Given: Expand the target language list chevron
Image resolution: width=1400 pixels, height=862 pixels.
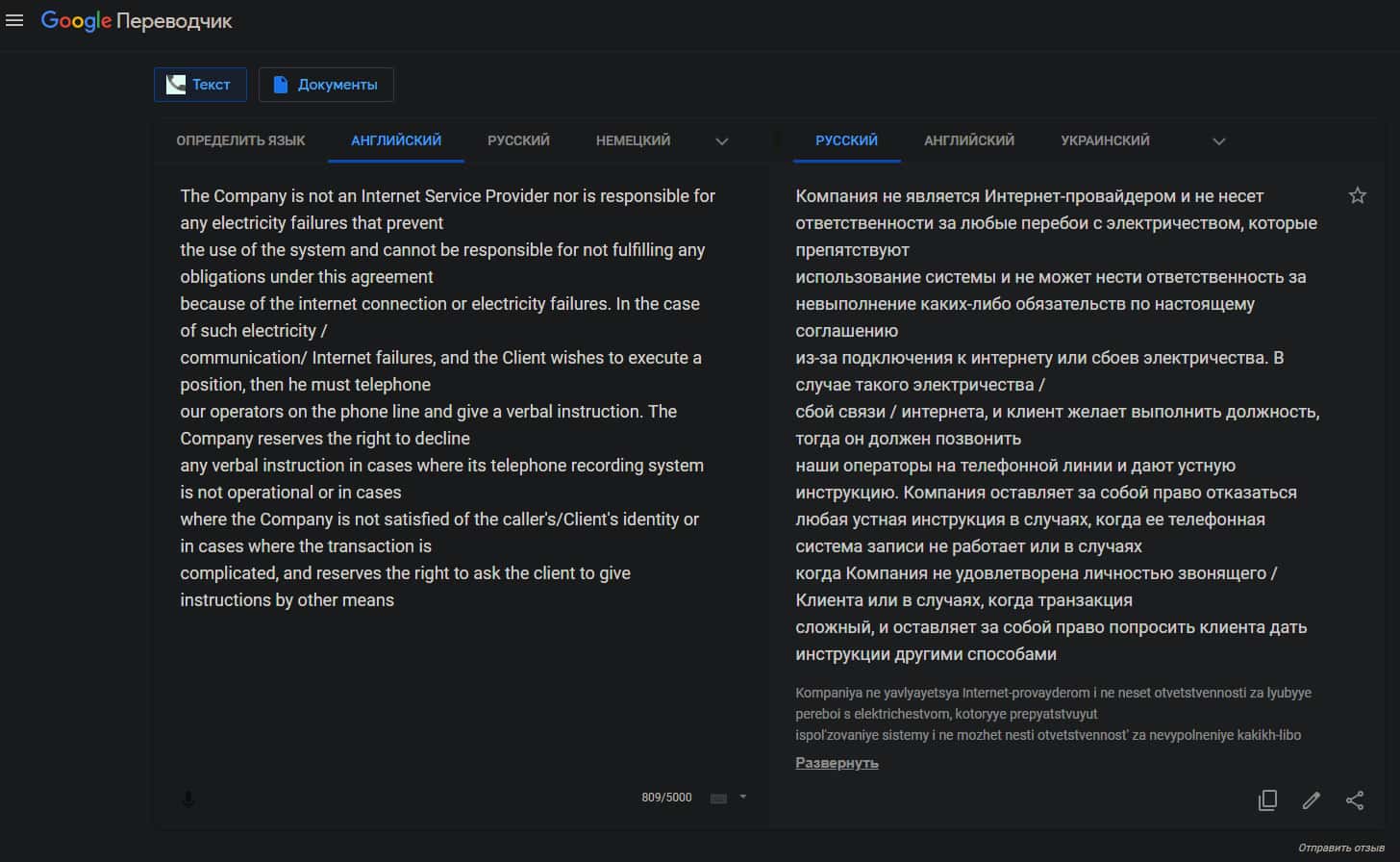Looking at the screenshot, I should click(x=1218, y=141).
